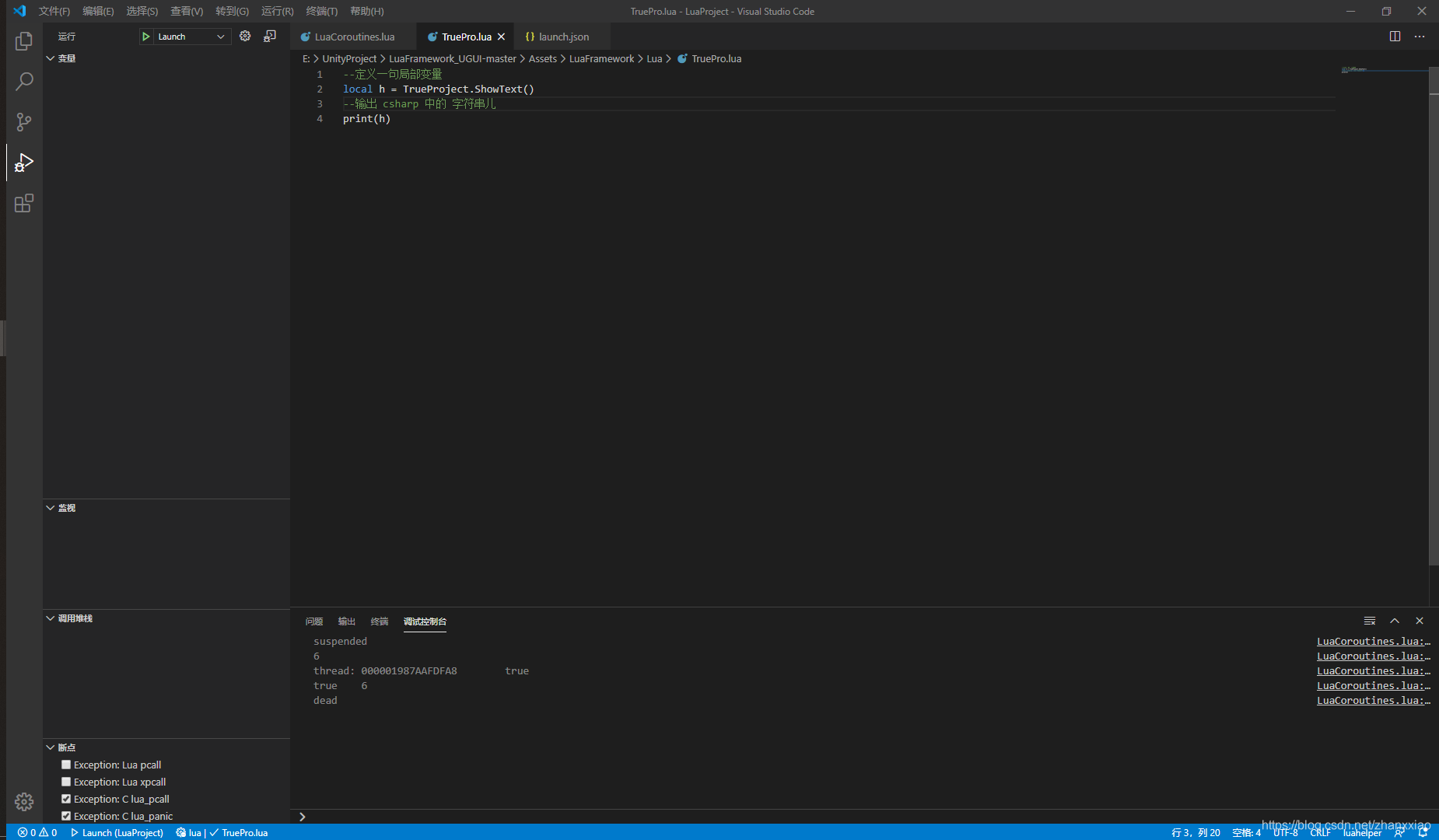This screenshot has height=840, width=1439.
Task: Click UnityProject in breadcrumb path
Action: 349,59
